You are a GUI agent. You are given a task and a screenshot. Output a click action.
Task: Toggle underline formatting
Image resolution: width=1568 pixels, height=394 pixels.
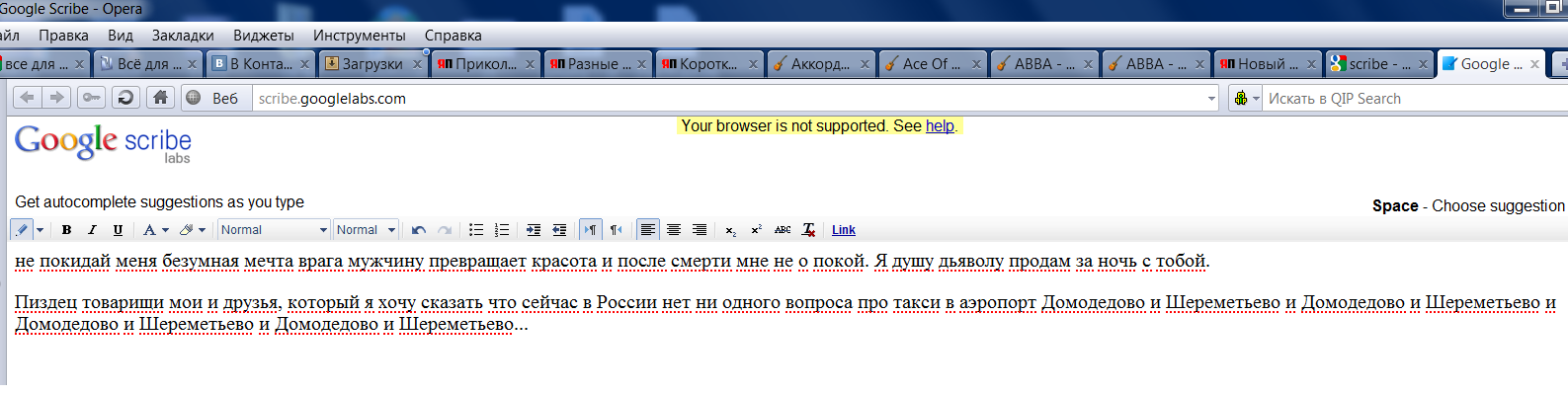coord(118,229)
